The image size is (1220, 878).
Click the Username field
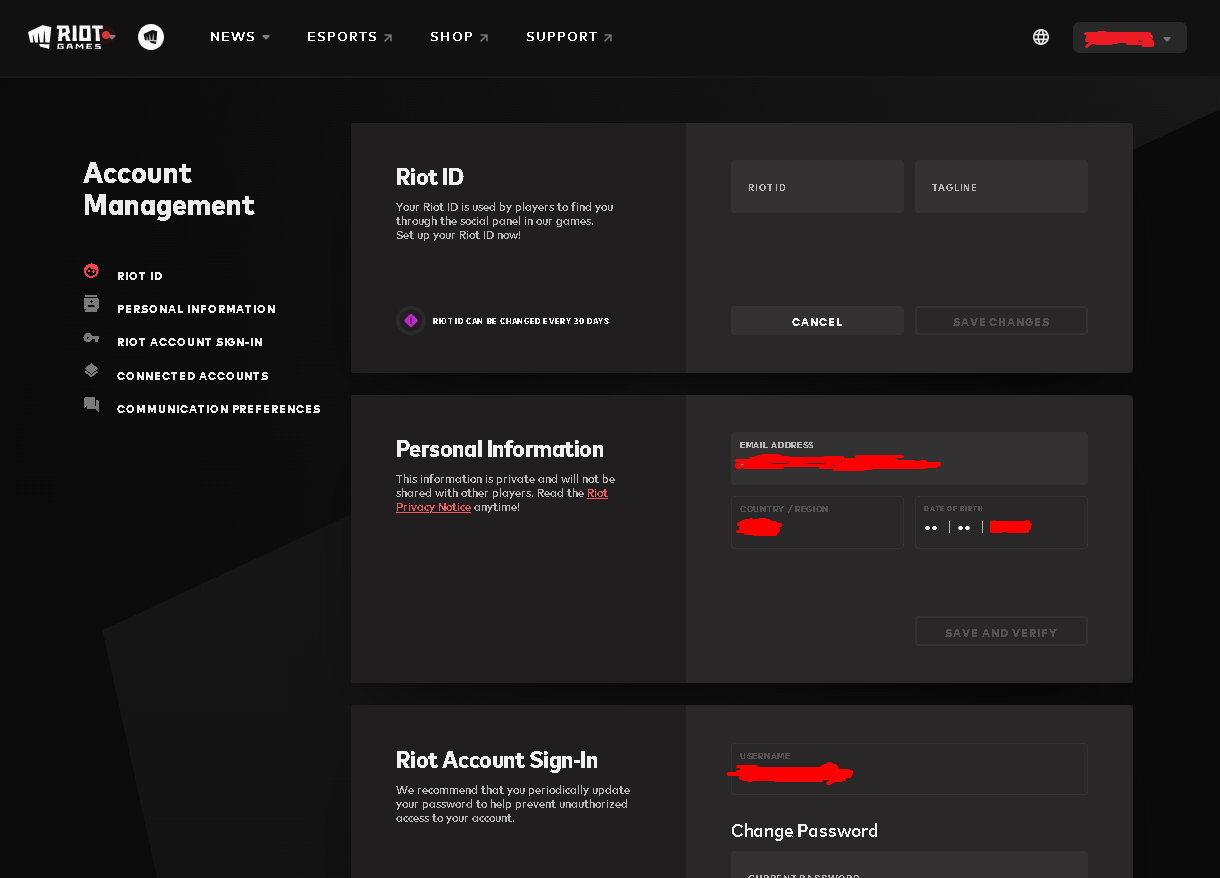click(909, 769)
